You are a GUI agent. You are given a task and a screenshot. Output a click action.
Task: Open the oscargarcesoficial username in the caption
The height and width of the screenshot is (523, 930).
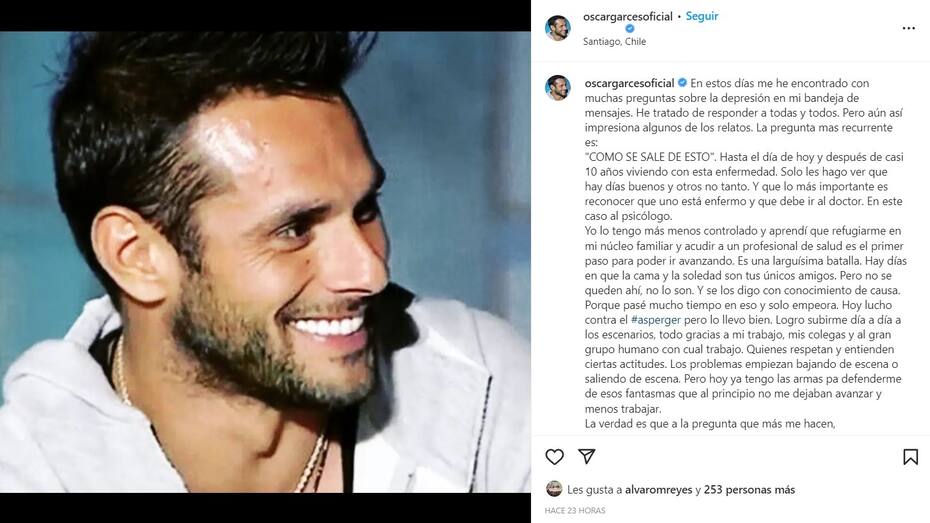tap(629, 83)
